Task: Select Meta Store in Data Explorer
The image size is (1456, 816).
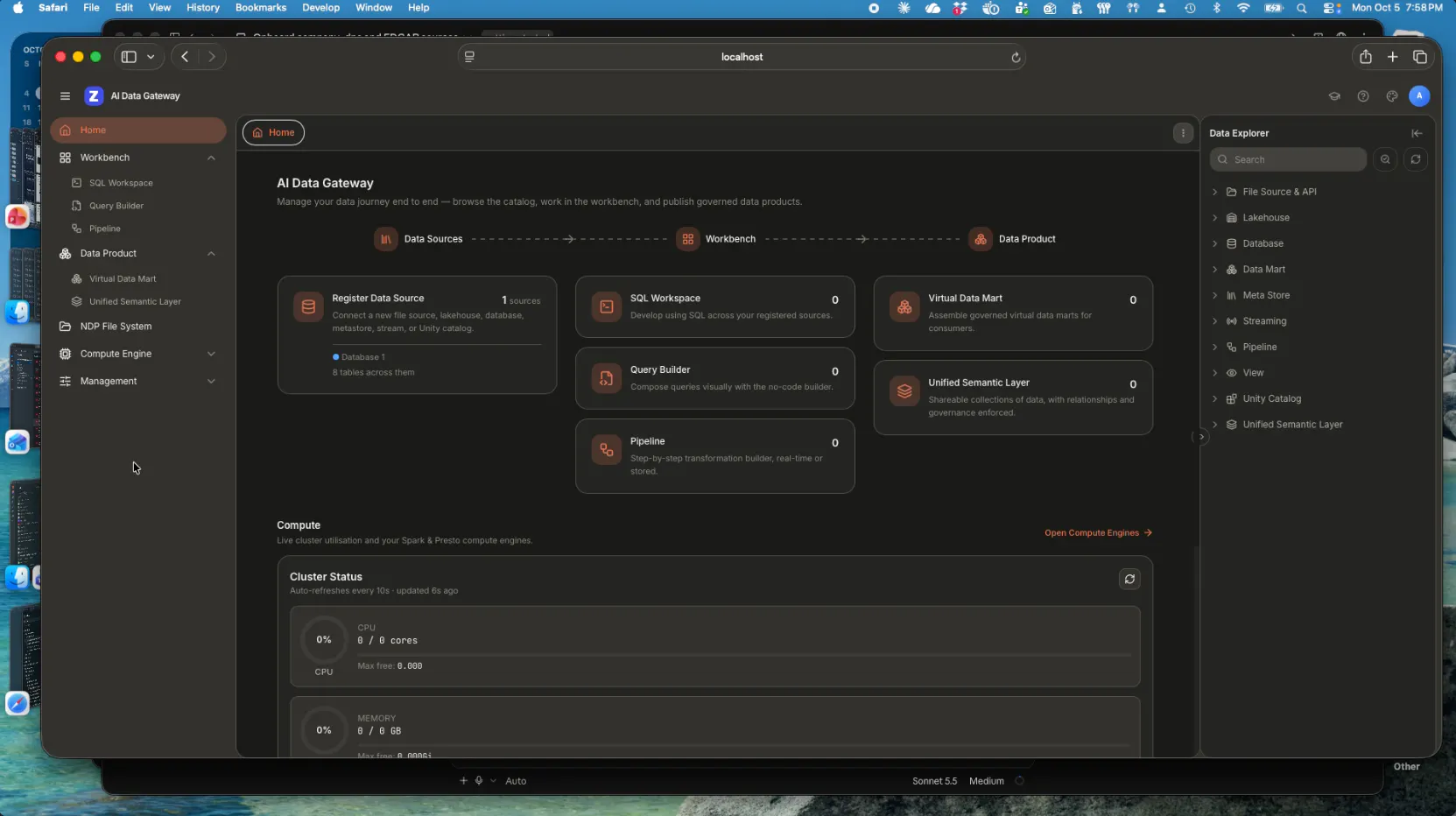Action: [1266, 295]
